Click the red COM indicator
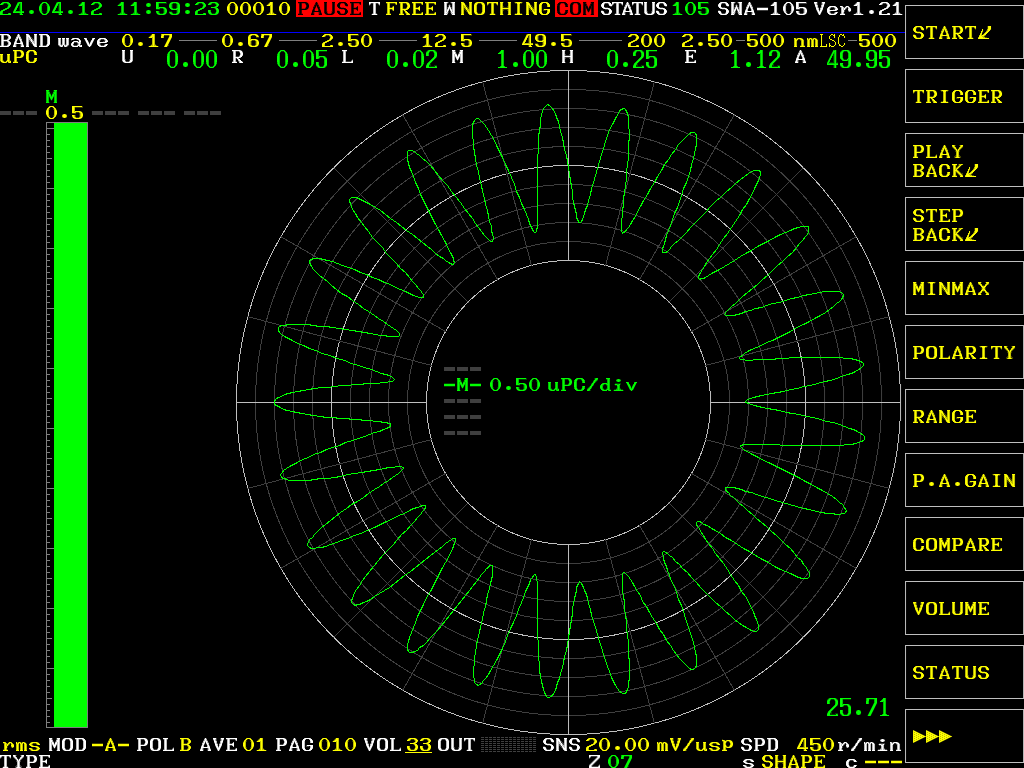1024x768 pixels. click(575, 9)
